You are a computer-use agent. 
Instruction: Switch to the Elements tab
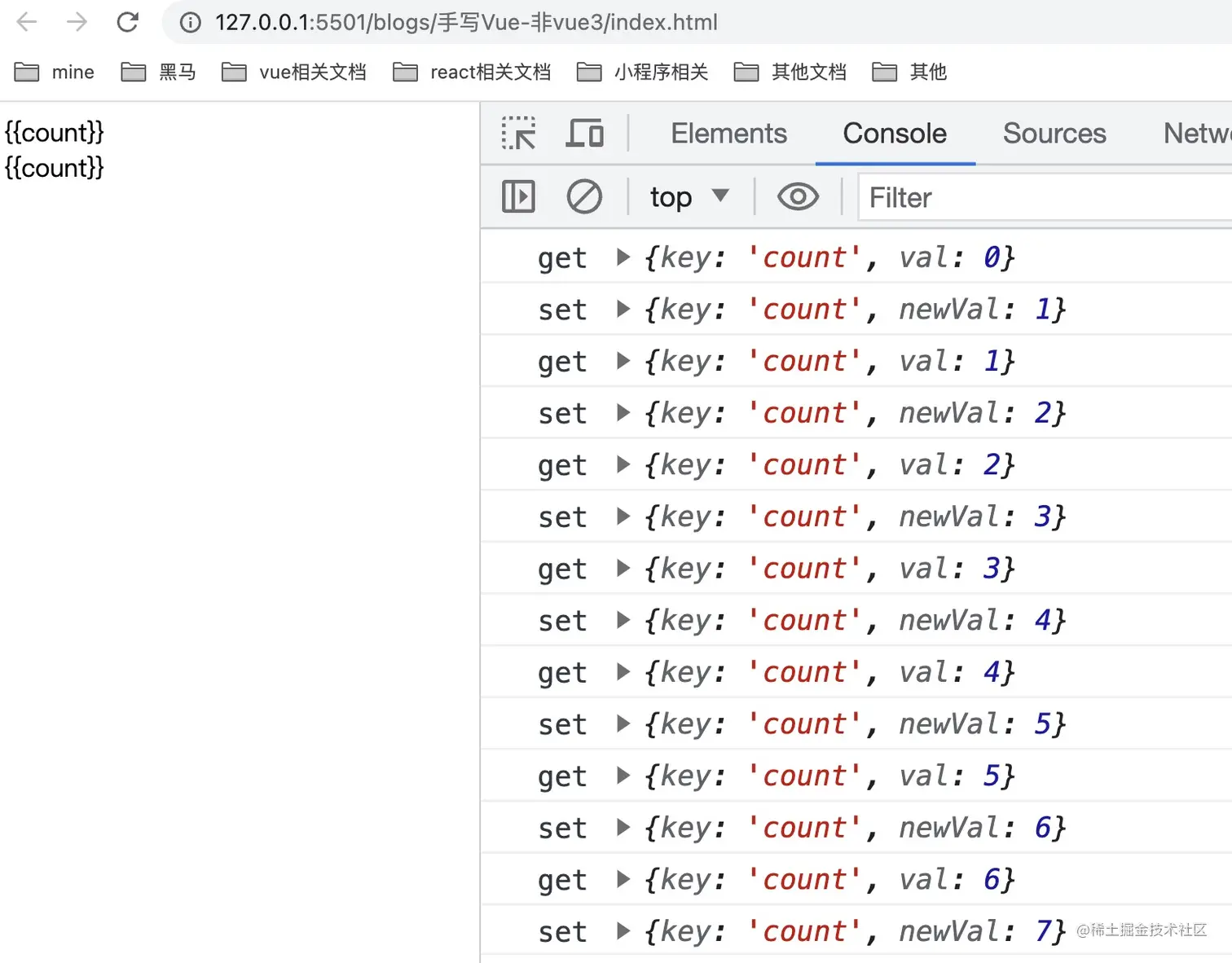(x=728, y=134)
